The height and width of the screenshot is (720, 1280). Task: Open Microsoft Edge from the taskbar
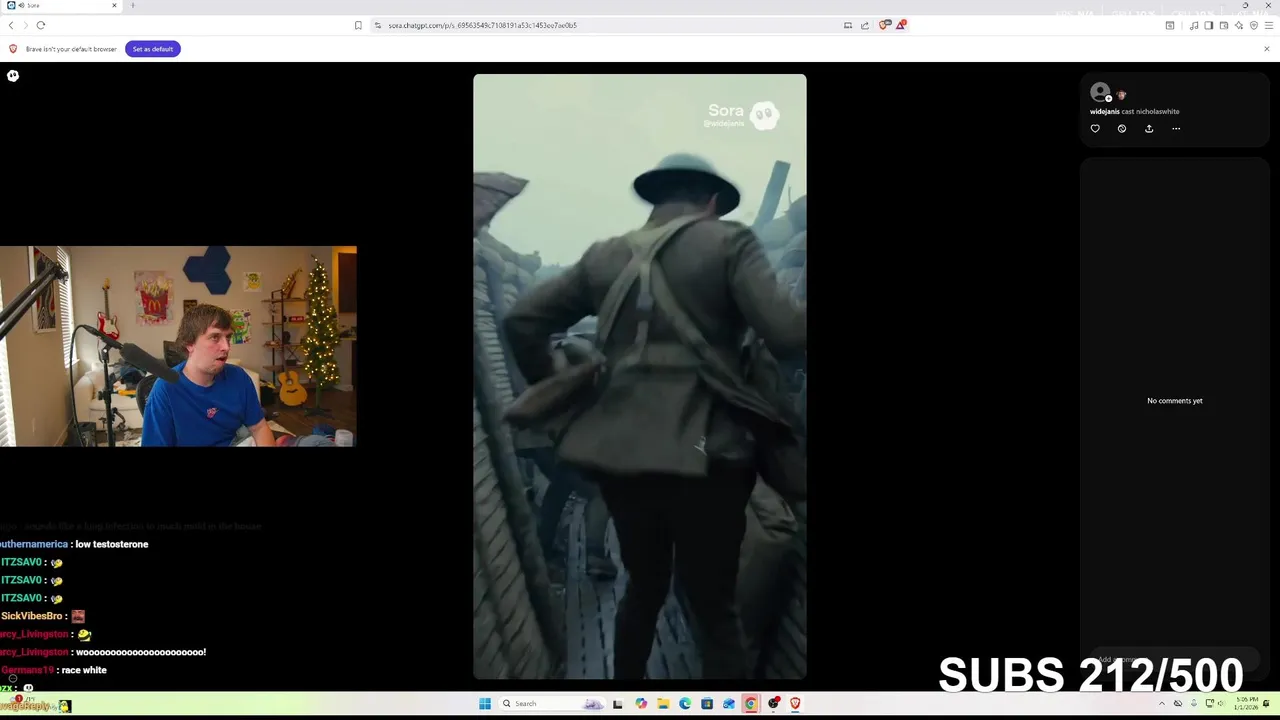(685, 704)
